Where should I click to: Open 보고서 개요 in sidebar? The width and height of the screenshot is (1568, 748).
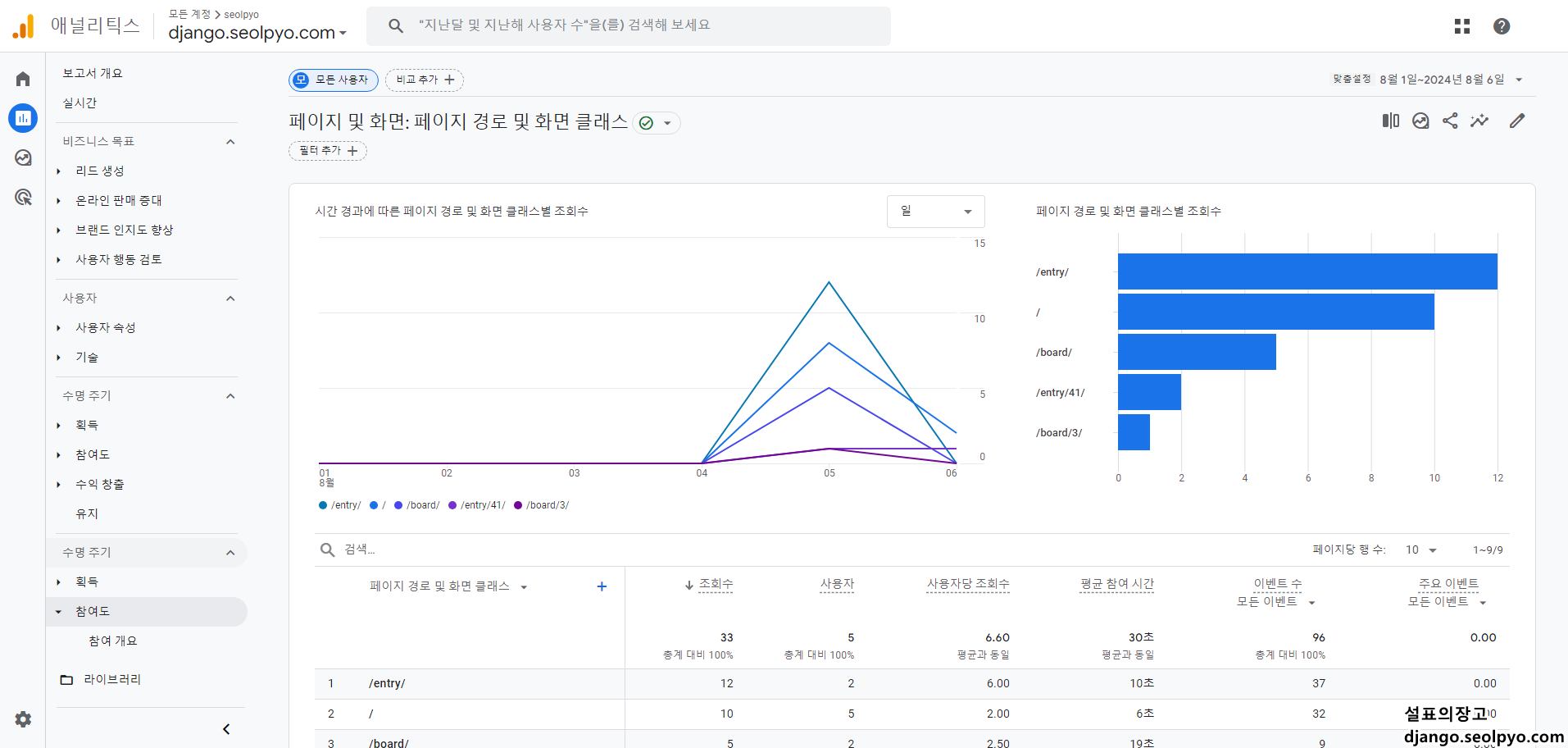point(93,73)
